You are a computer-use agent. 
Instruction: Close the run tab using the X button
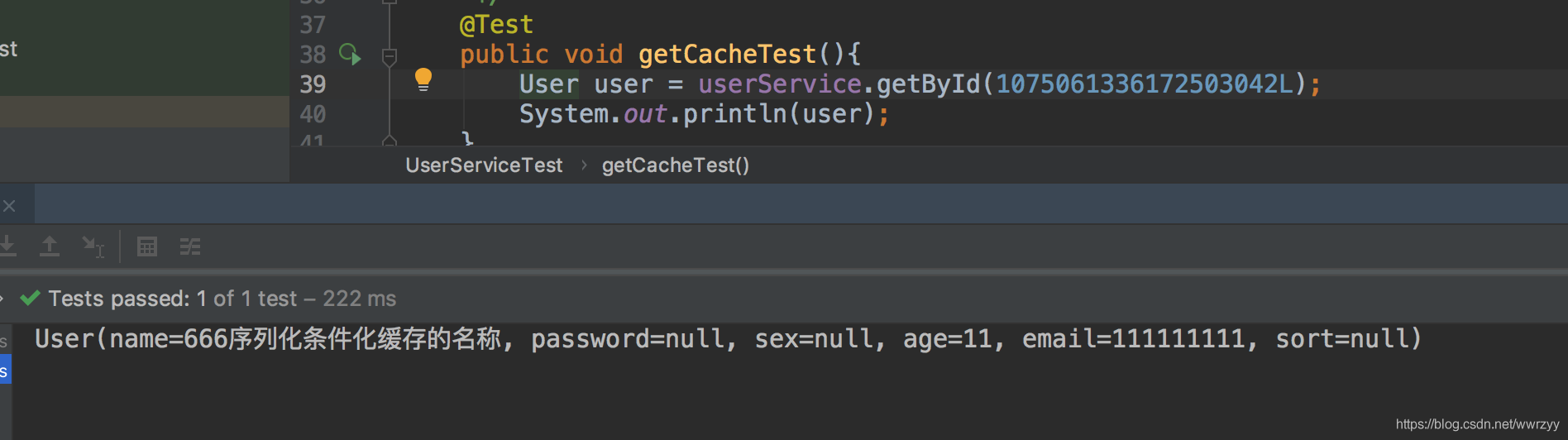tap(9, 206)
